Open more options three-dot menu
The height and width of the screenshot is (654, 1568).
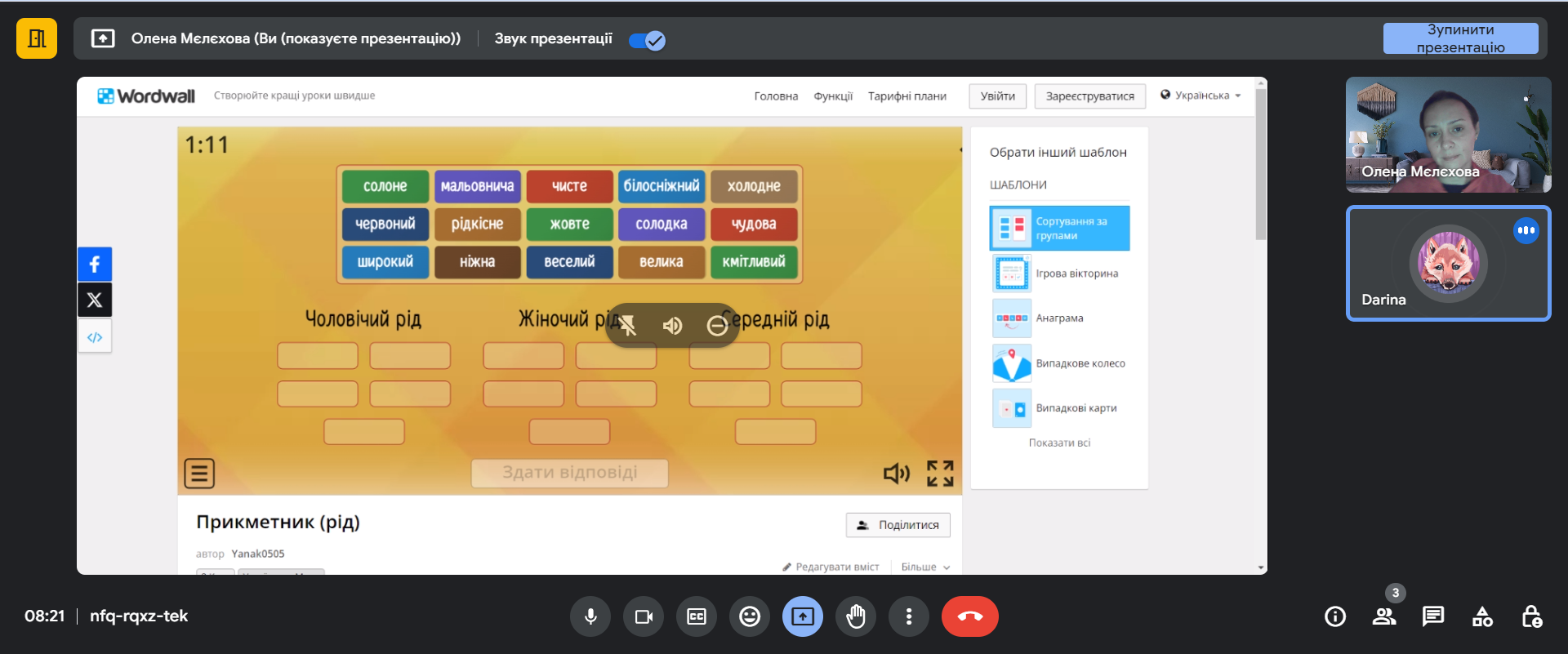pyautogui.click(x=909, y=616)
